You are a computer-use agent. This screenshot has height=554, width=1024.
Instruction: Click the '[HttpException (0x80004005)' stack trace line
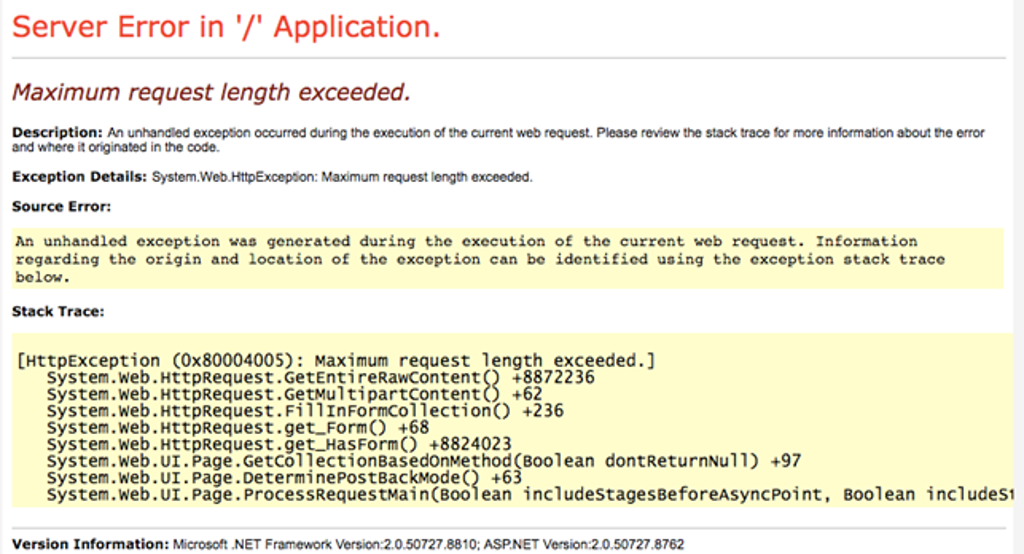(336, 361)
